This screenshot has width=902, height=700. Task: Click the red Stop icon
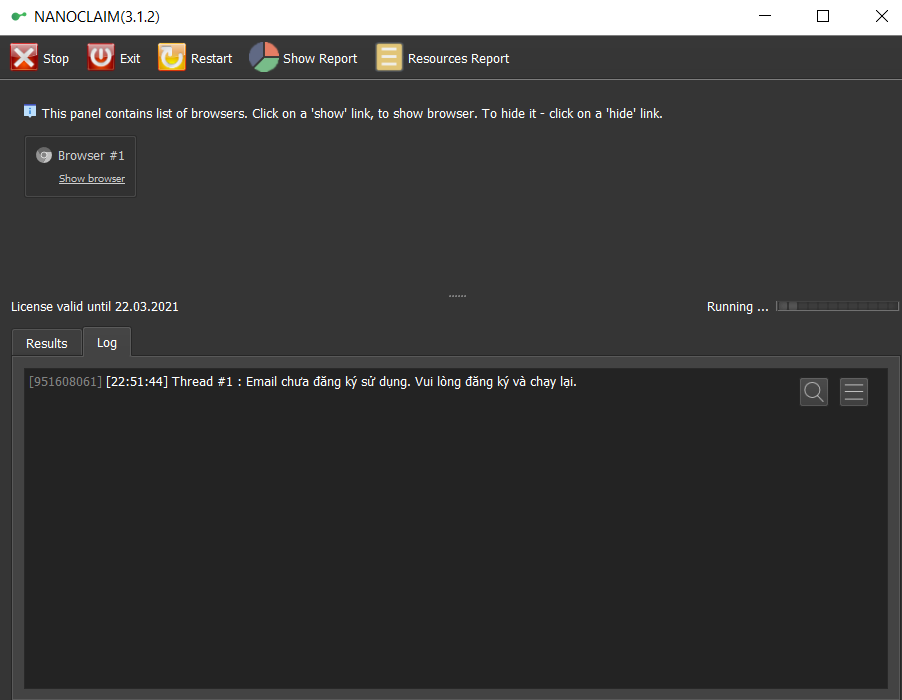pos(24,58)
